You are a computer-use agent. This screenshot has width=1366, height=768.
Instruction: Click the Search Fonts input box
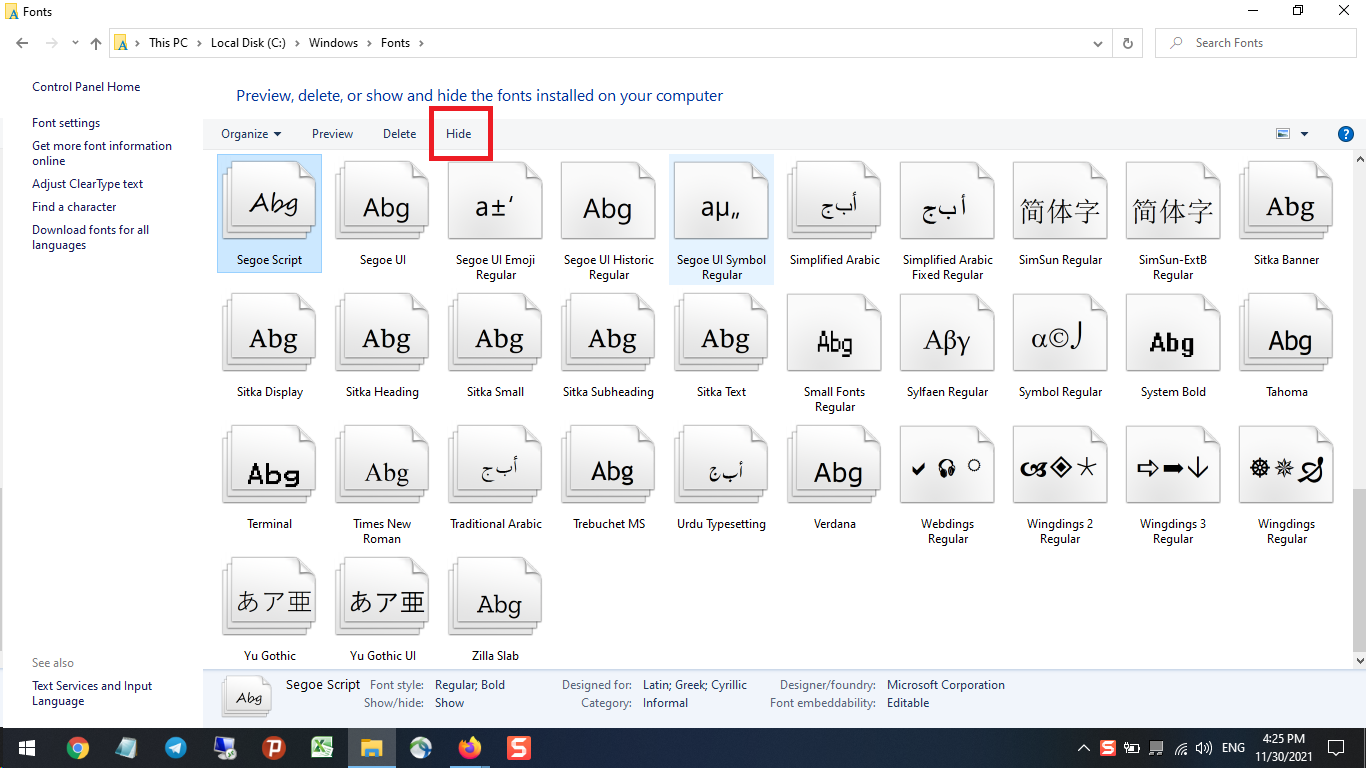click(x=1256, y=43)
